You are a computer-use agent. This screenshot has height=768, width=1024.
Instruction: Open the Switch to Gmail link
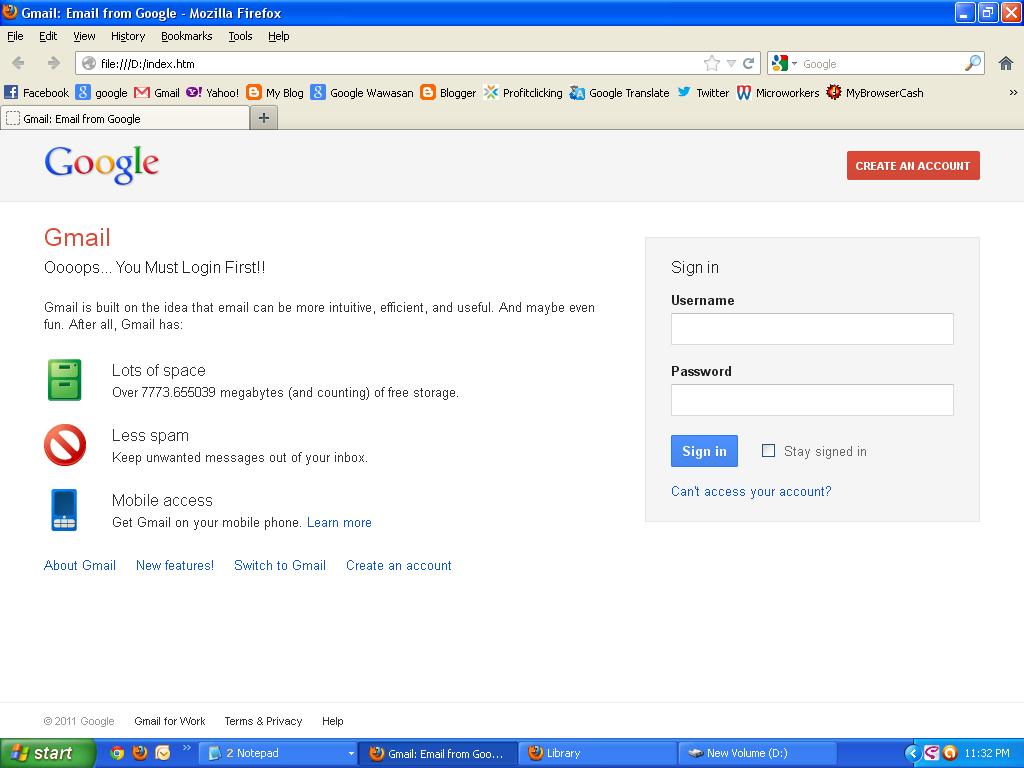(x=280, y=566)
